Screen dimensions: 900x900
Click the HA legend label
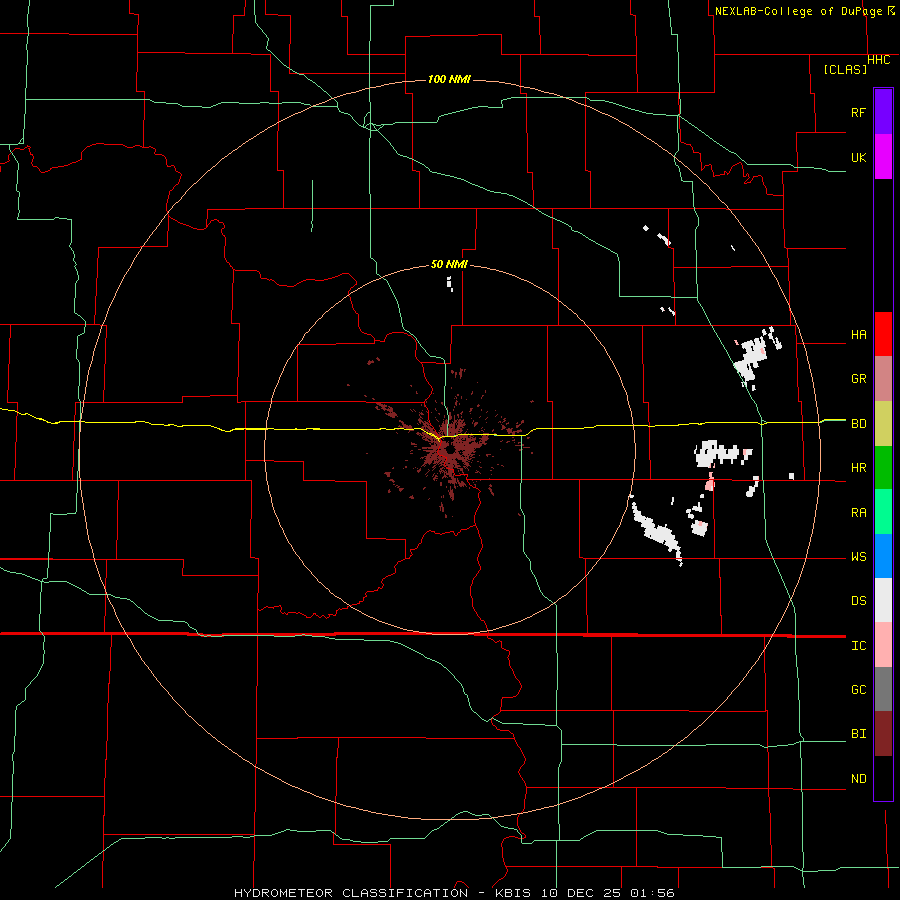pos(858,334)
